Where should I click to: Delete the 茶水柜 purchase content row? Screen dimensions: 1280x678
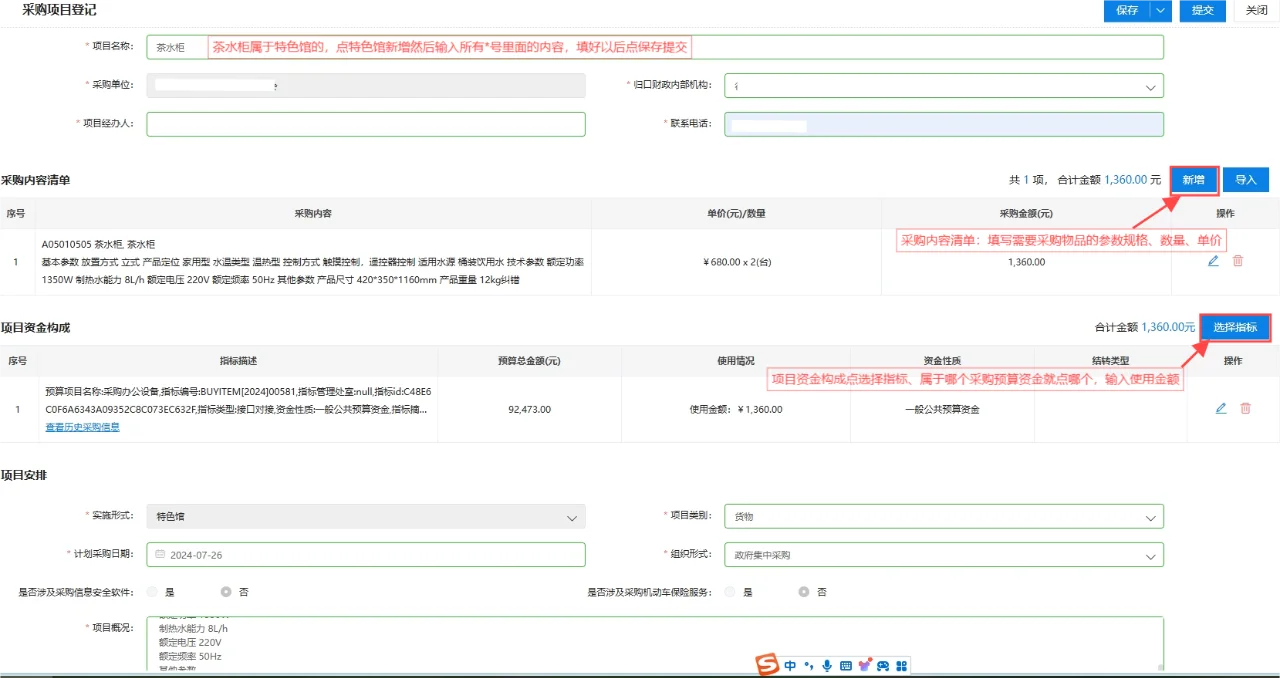[1238, 261]
